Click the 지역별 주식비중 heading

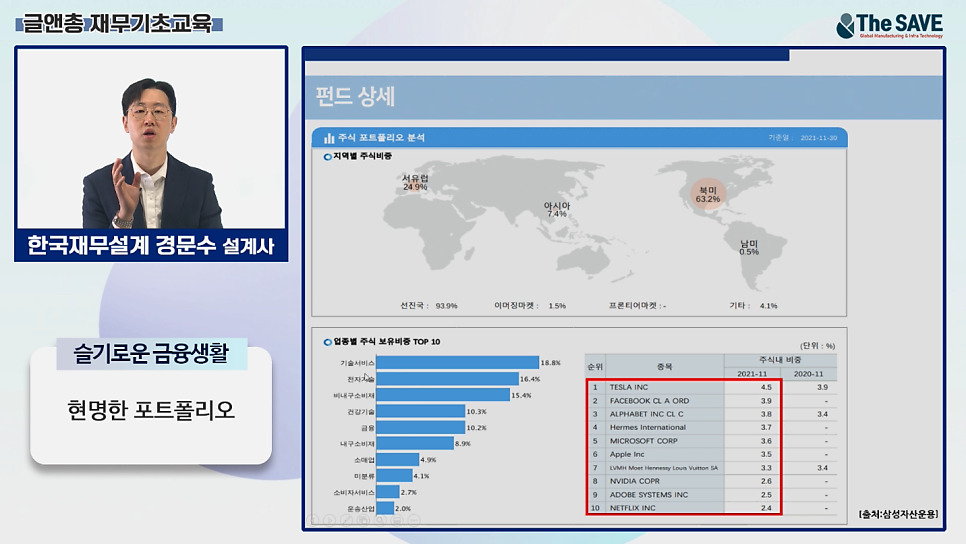pyautogui.click(x=362, y=156)
